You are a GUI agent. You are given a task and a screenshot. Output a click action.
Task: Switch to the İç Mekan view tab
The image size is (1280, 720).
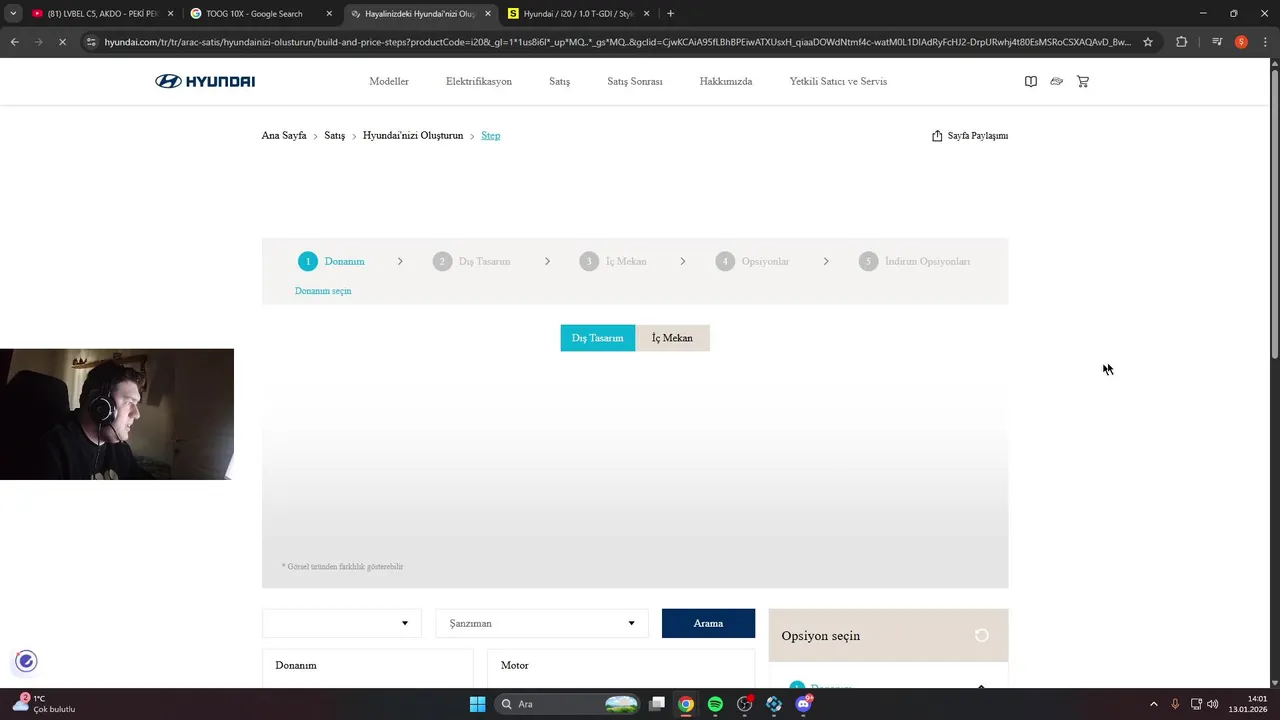pyautogui.click(x=672, y=338)
